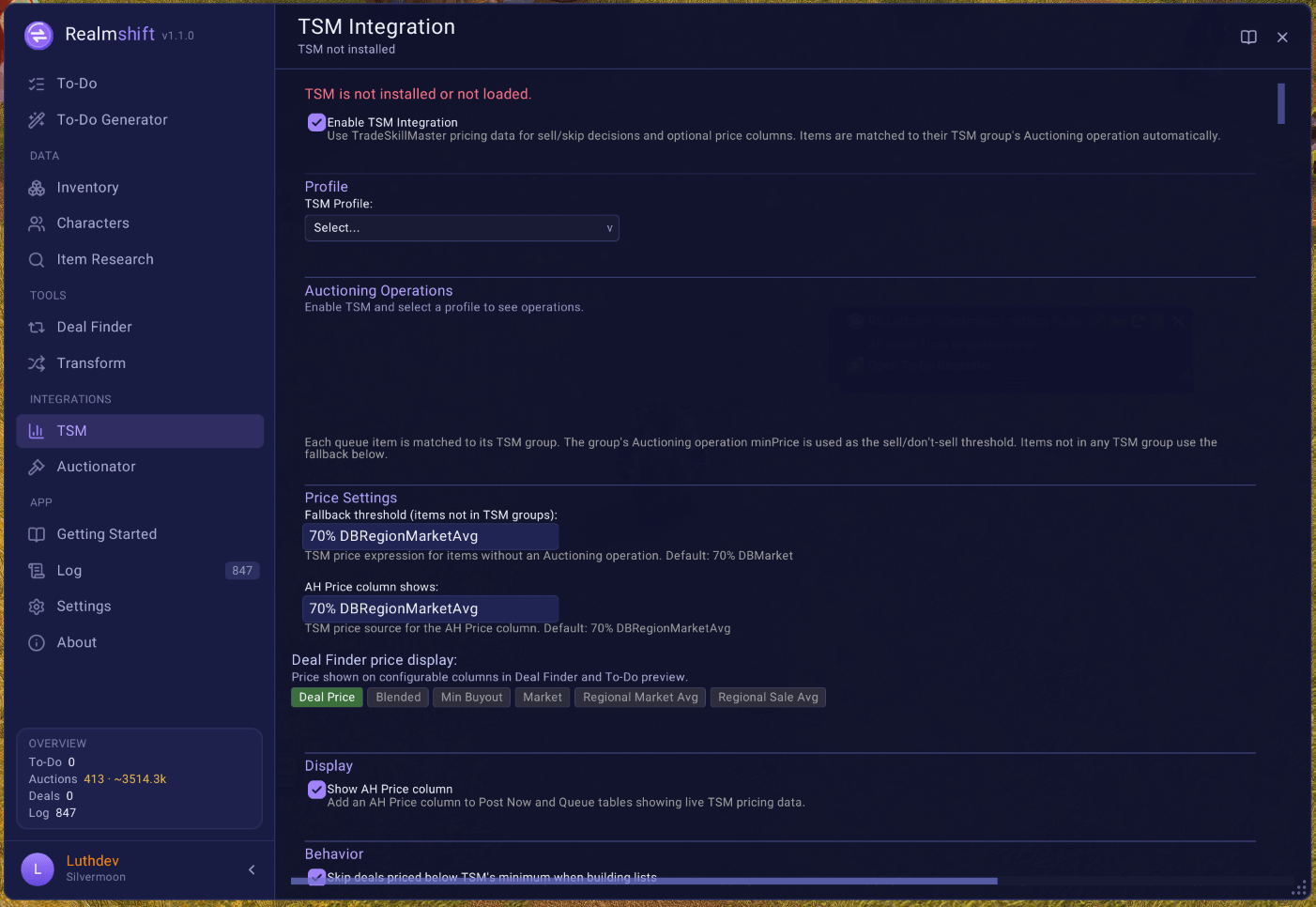Click the vertical scrollbar thumb

[1281, 103]
